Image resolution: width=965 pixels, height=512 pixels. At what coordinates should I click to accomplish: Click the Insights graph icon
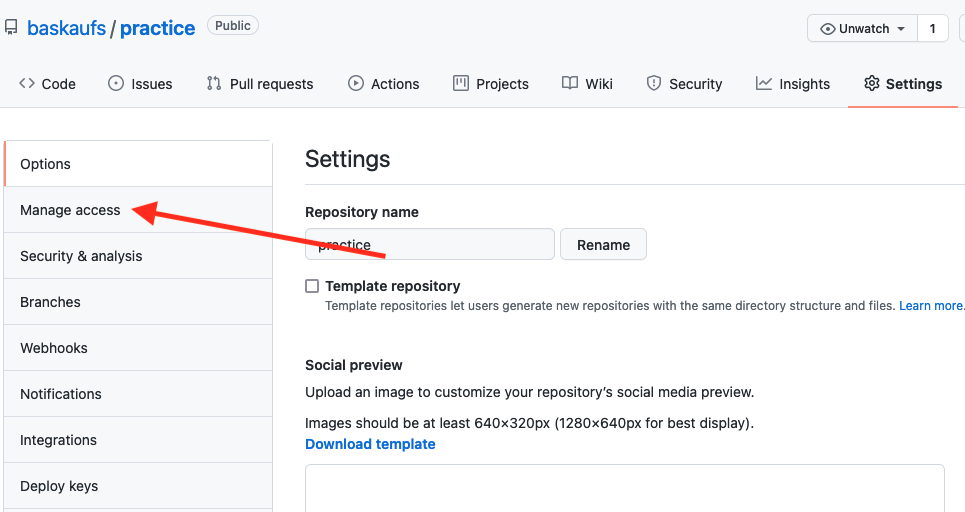(764, 83)
